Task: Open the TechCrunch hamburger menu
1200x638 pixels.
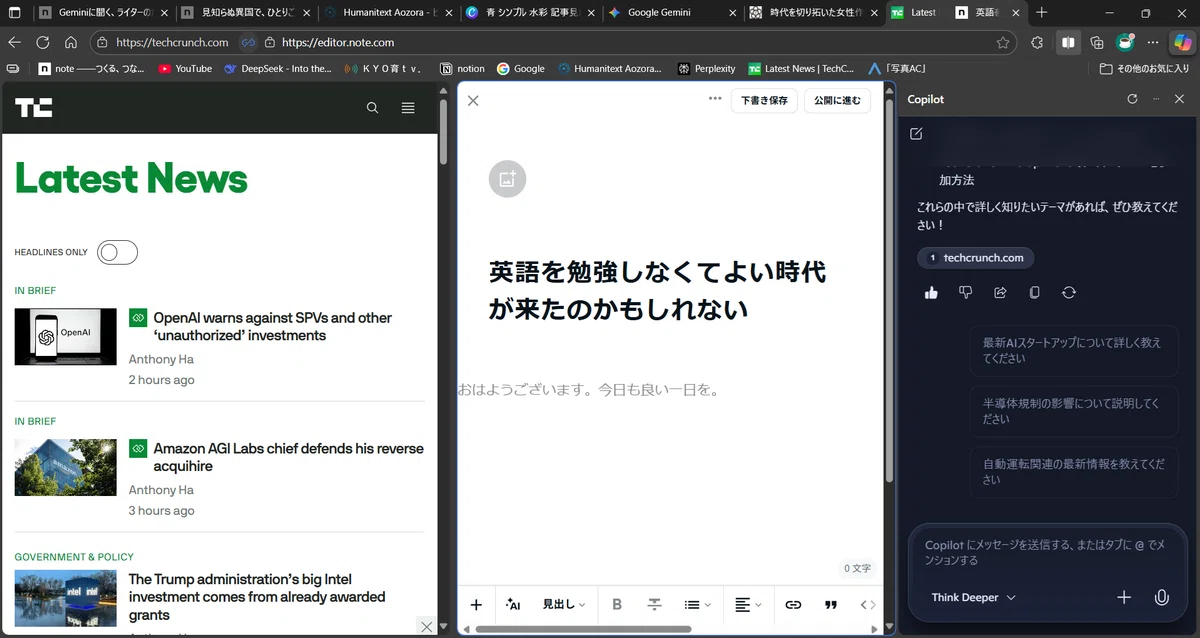Action: (x=408, y=108)
